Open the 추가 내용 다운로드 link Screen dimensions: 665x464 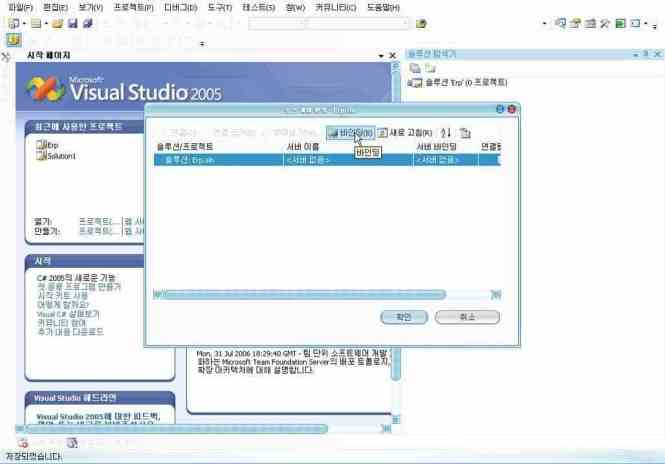[70, 331]
